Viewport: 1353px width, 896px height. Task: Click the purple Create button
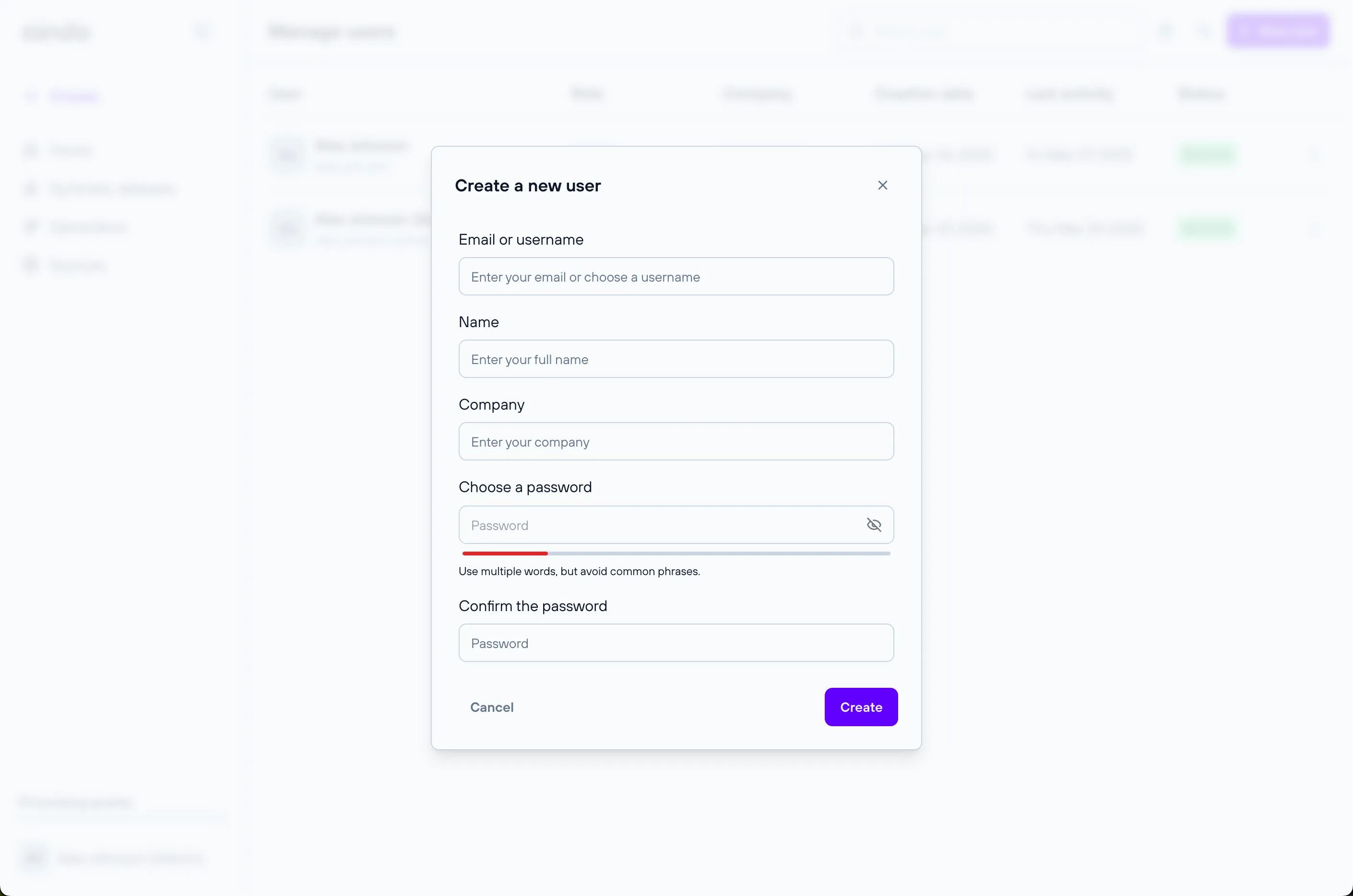860,707
